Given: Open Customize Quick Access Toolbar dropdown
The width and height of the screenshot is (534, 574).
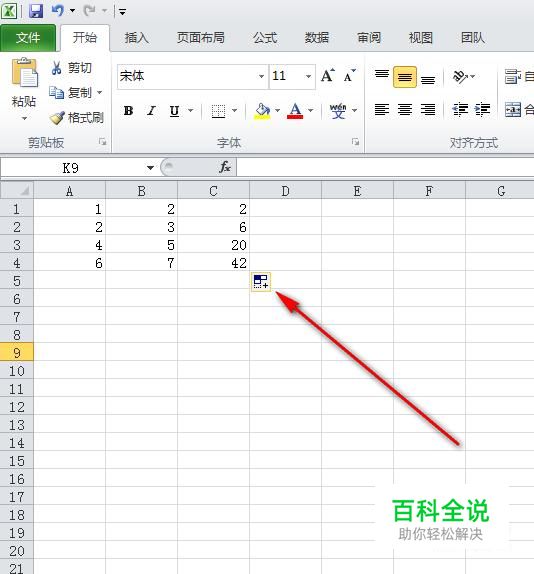Looking at the screenshot, I should (x=123, y=12).
